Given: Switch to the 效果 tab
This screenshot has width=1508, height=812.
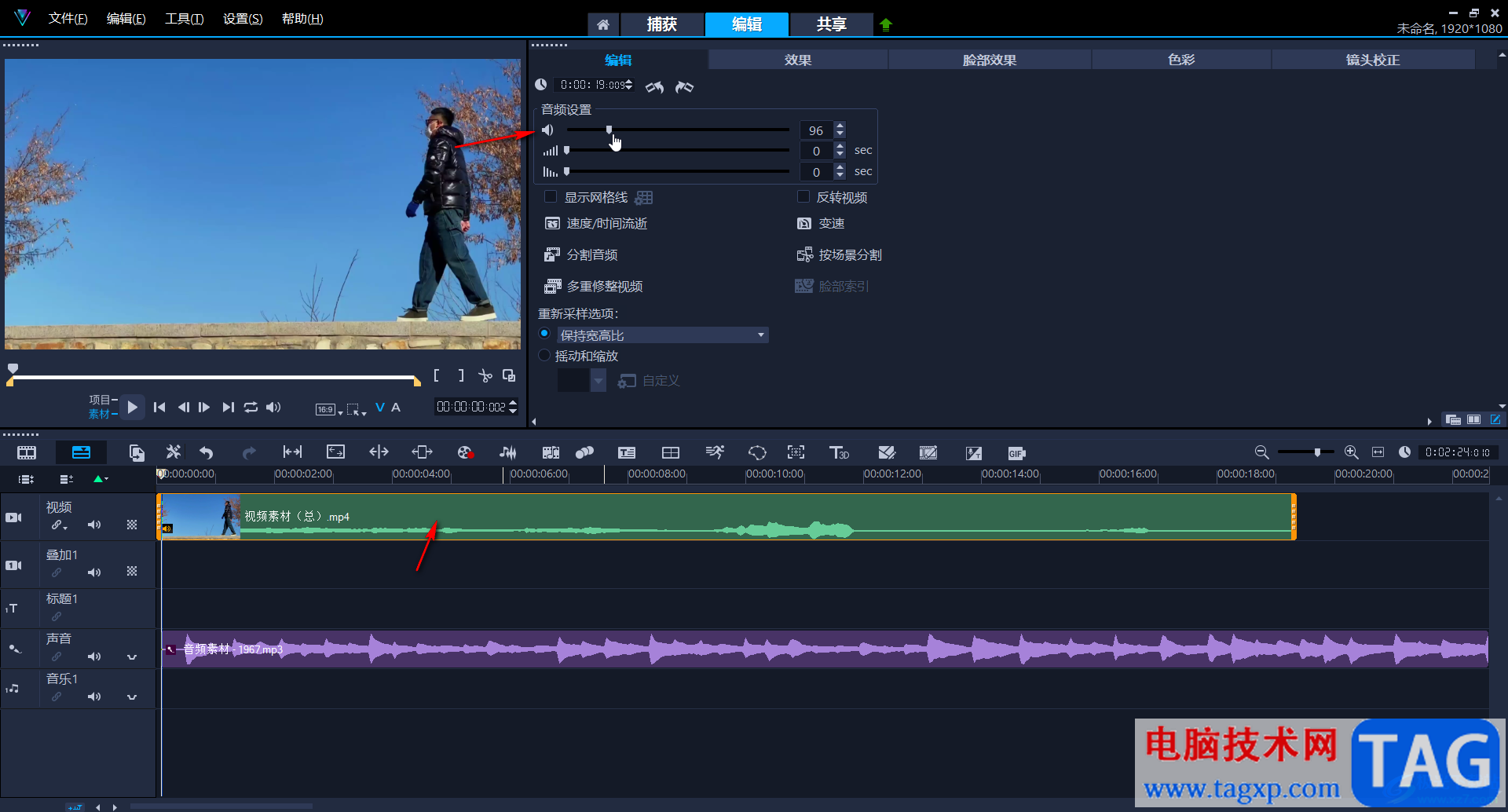Looking at the screenshot, I should [798, 60].
